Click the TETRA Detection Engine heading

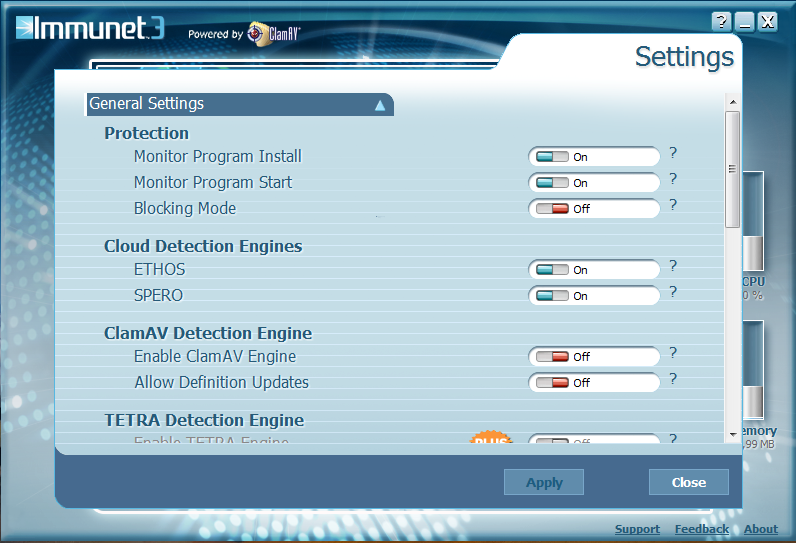click(204, 420)
